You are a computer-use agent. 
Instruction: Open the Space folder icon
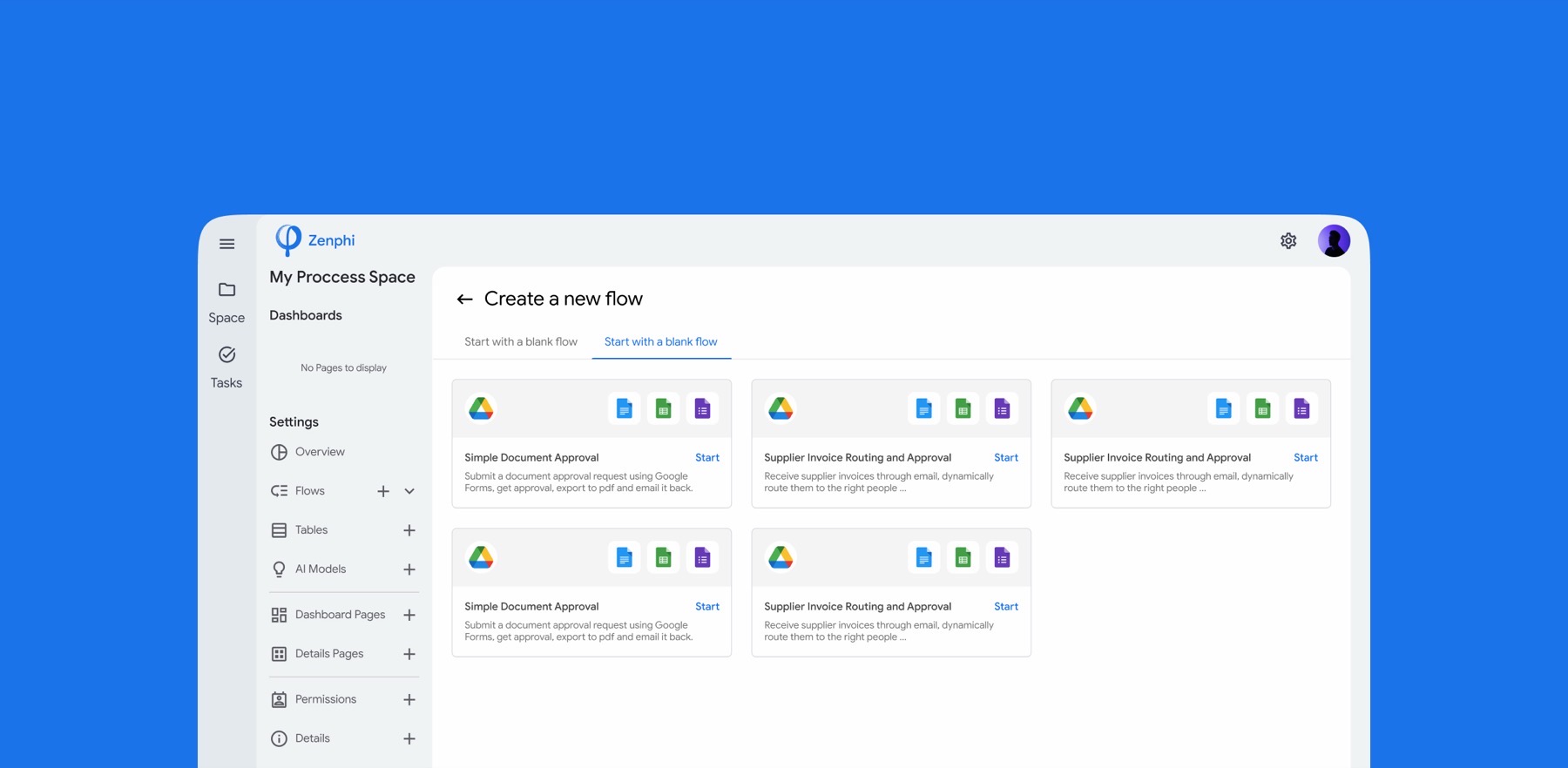click(x=226, y=290)
